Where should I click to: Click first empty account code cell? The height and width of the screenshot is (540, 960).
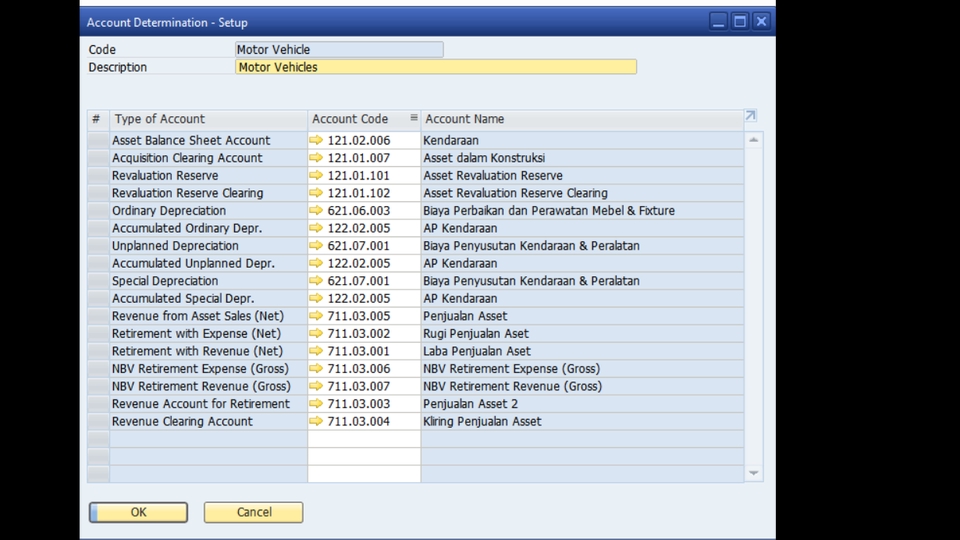(x=364, y=439)
